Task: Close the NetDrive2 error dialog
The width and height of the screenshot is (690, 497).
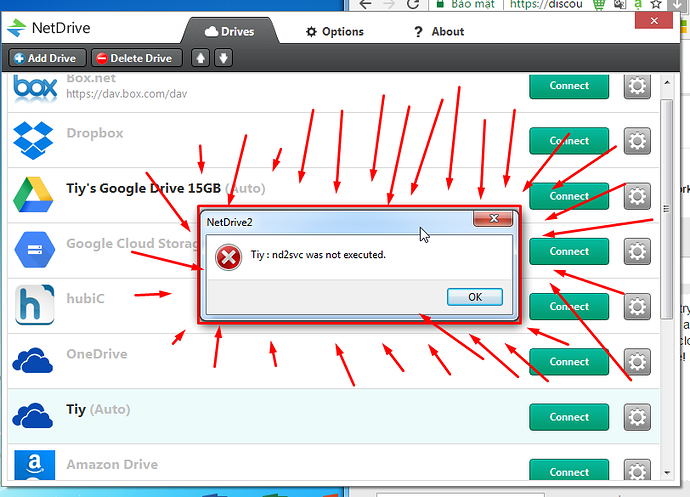Action: 493,219
